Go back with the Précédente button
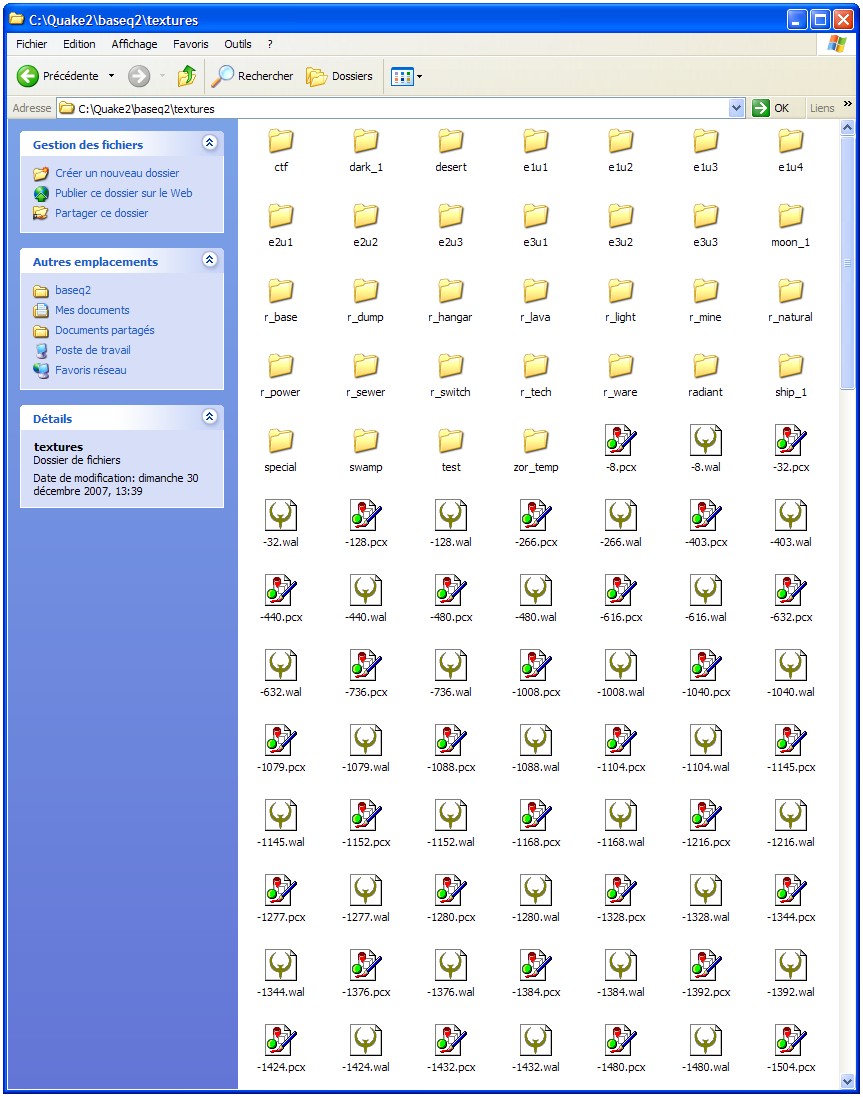This screenshot has height=1097, width=863. [57, 76]
